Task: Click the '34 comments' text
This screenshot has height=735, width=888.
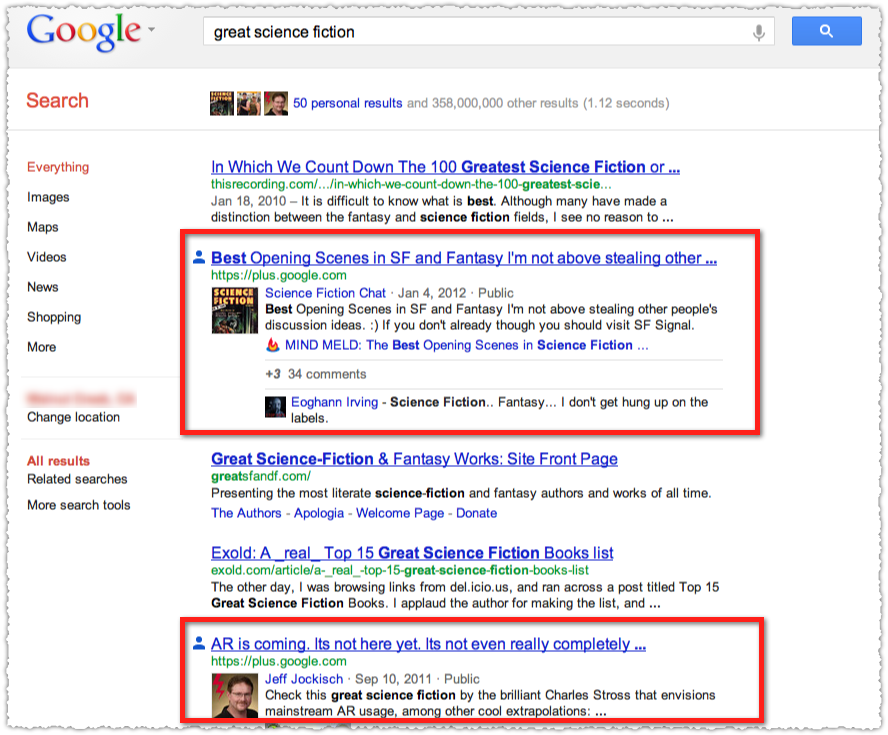Action: point(327,374)
